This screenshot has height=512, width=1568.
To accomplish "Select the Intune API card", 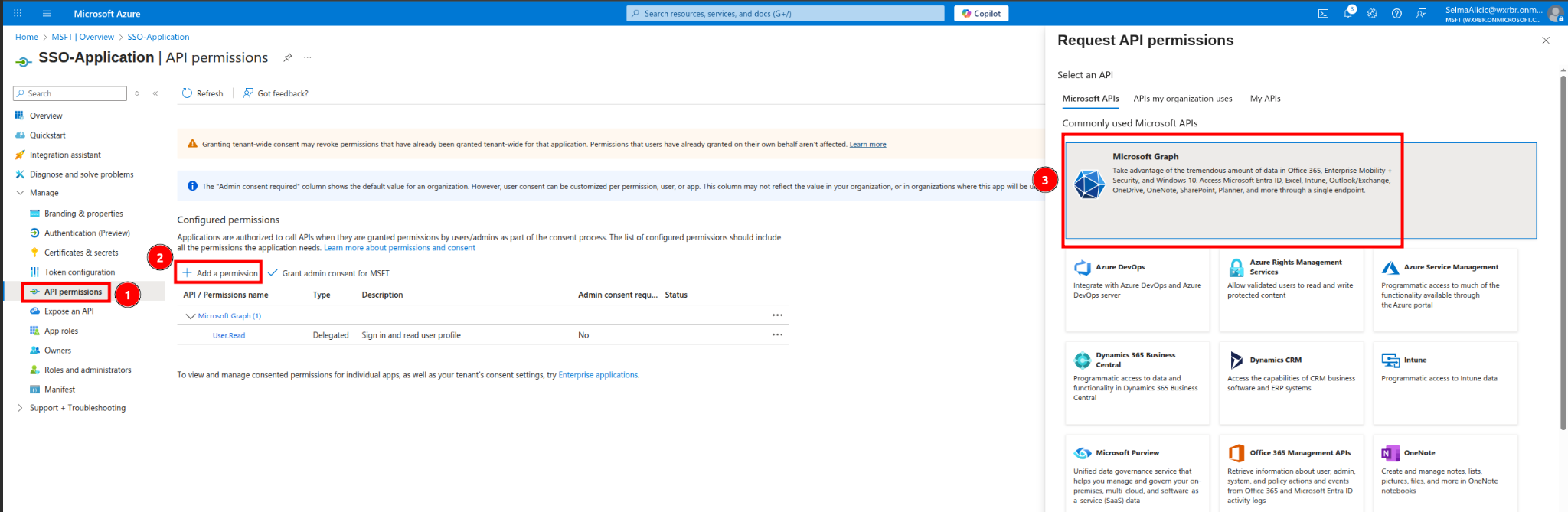I will click(x=1445, y=383).
